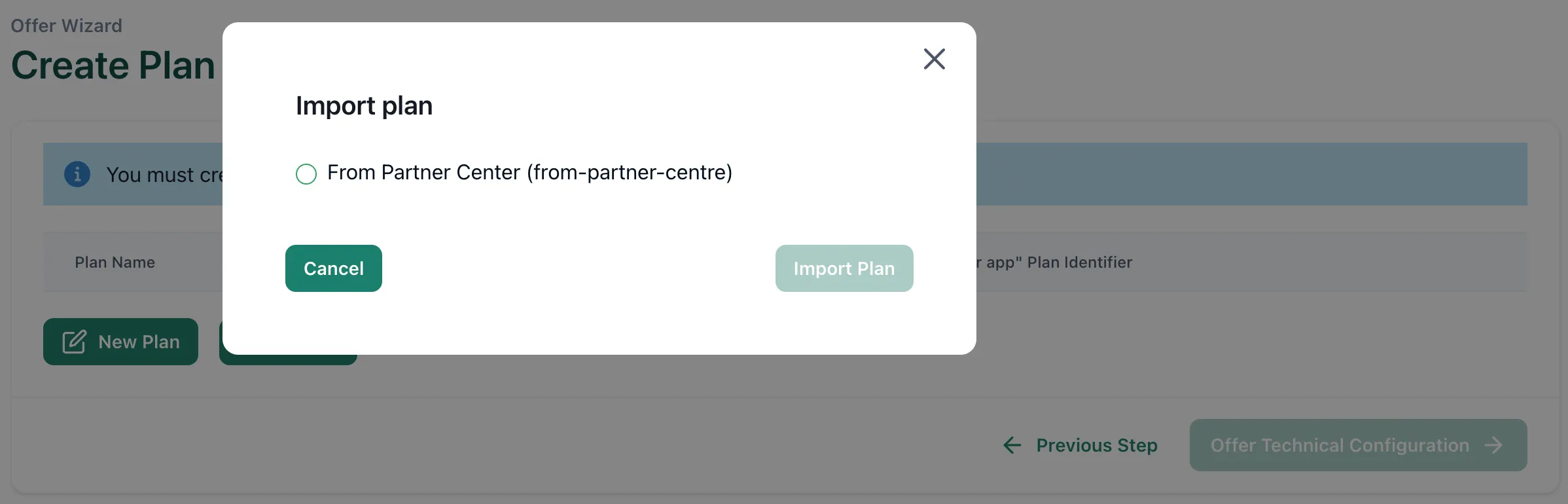Viewport: 1568px width, 504px height.
Task: Click the left arrow icon before Previous Step
Action: pos(1012,445)
